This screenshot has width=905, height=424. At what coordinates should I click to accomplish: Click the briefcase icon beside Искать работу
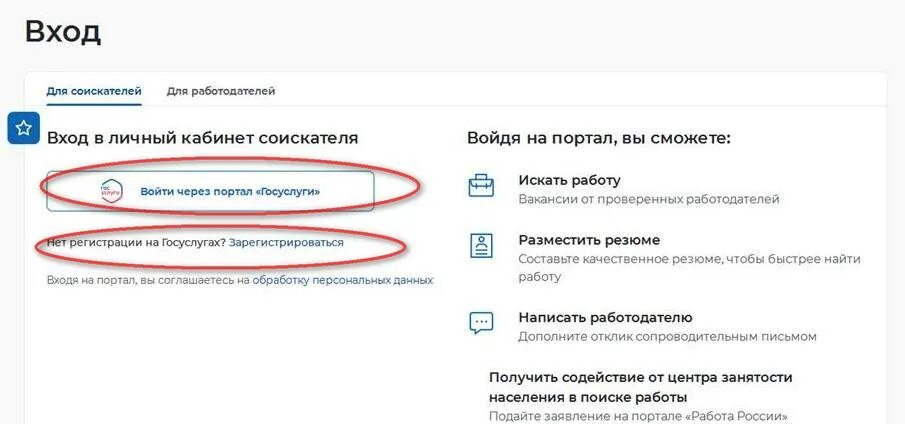click(481, 185)
